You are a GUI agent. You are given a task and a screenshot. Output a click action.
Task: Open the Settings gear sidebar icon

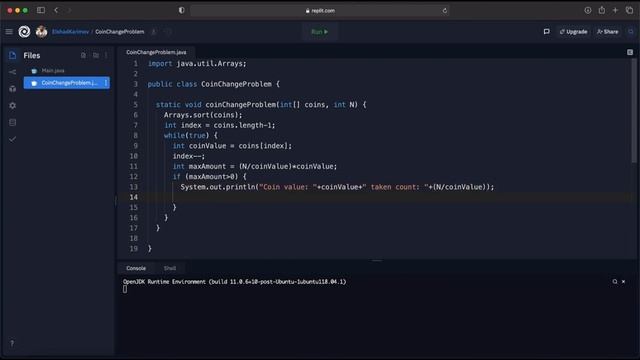coord(13,105)
